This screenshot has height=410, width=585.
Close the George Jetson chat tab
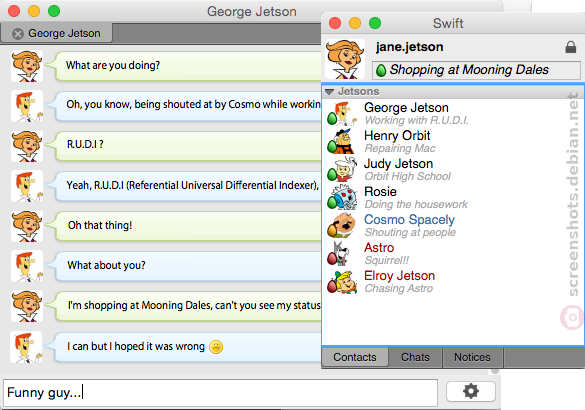18,34
